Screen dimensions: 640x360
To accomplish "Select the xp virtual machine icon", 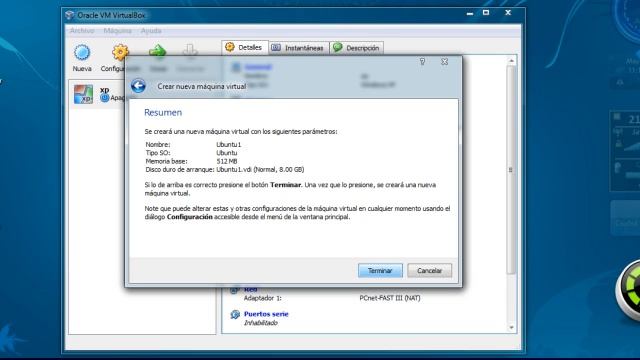I will [x=83, y=94].
